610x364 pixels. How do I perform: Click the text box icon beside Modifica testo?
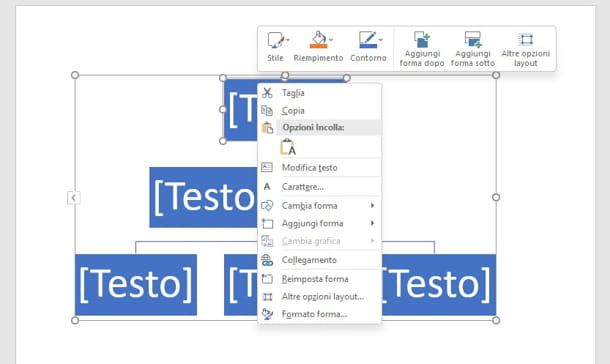click(x=267, y=167)
